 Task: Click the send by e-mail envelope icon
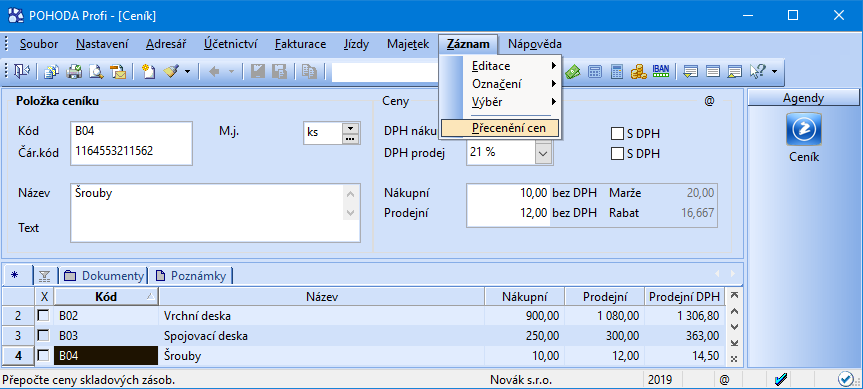click(118, 72)
